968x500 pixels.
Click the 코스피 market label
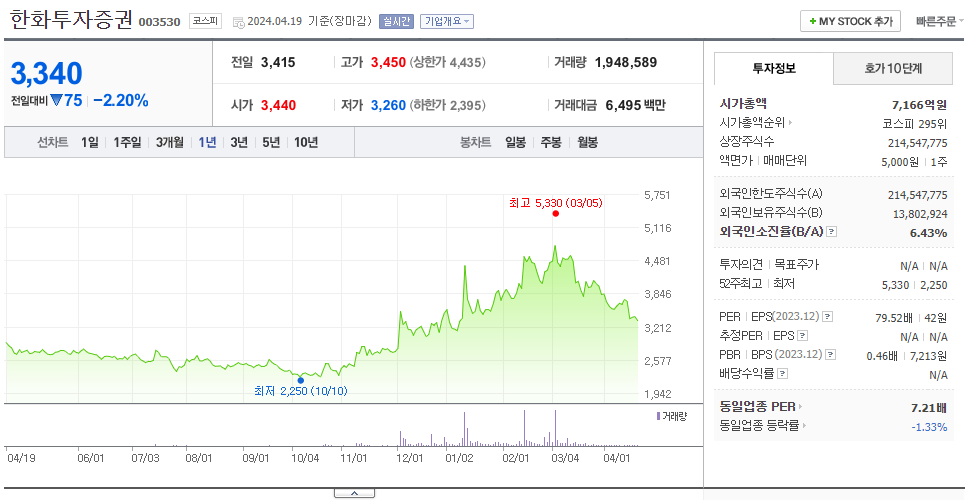point(205,20)
